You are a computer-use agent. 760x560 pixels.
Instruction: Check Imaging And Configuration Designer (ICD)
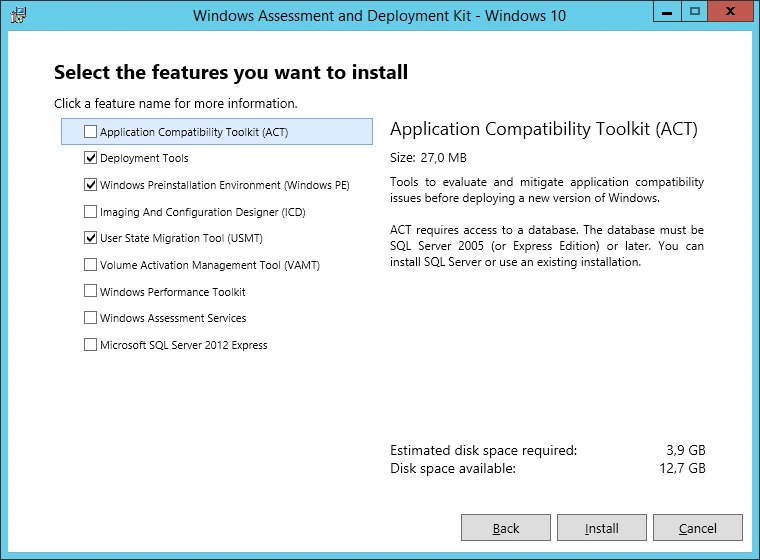91,212
